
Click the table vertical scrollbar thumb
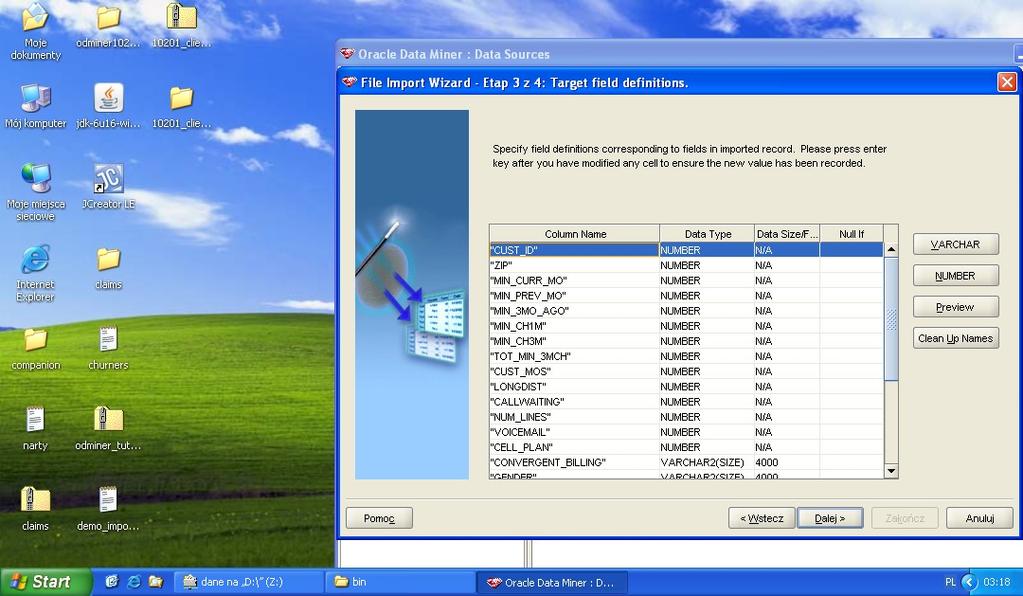[x=891, y=319]
